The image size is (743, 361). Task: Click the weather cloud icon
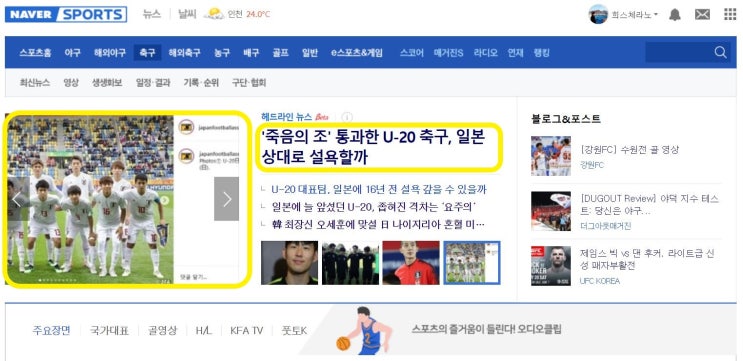214,14
